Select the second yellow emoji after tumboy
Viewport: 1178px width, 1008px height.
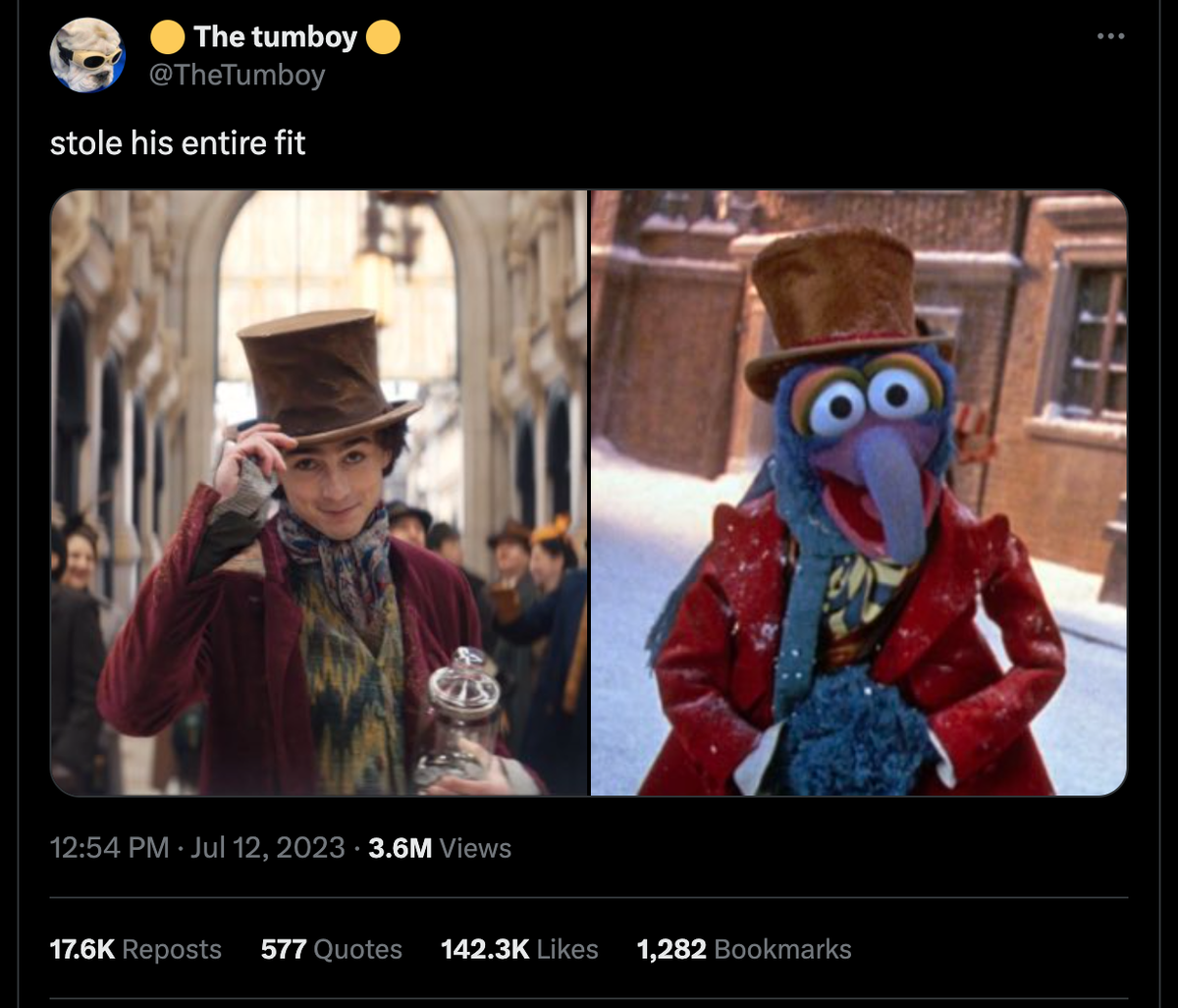tap(384, 36)
